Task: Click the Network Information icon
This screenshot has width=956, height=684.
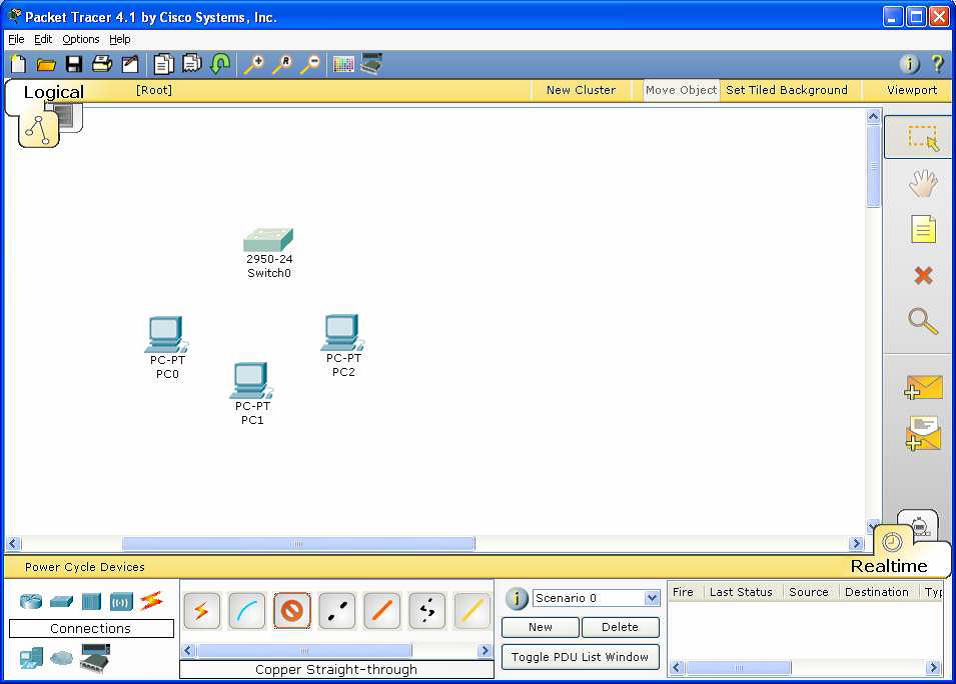Action: (x=909, y=63)
